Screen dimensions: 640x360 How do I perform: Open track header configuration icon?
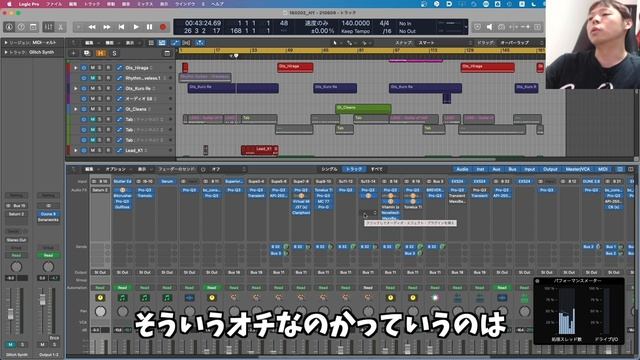tap(167, 53)
